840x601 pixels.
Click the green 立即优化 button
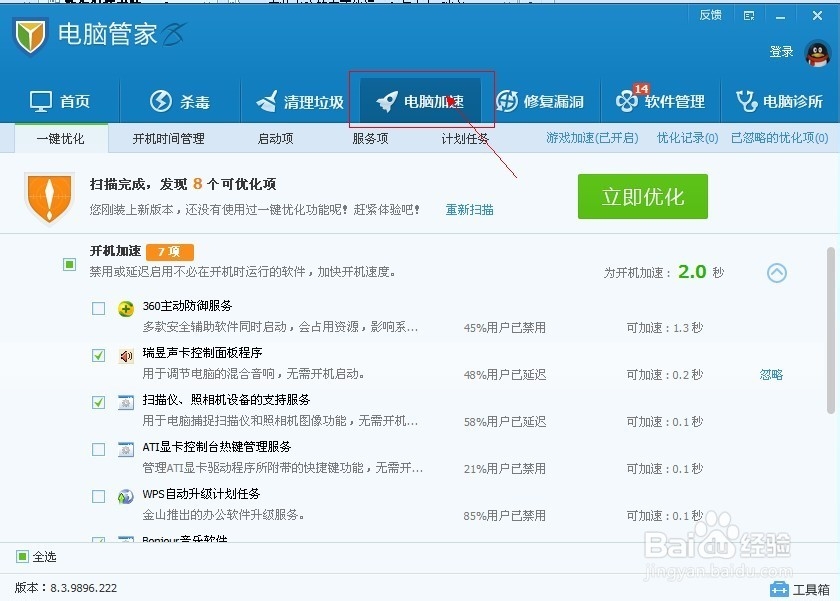coord(641,197)
